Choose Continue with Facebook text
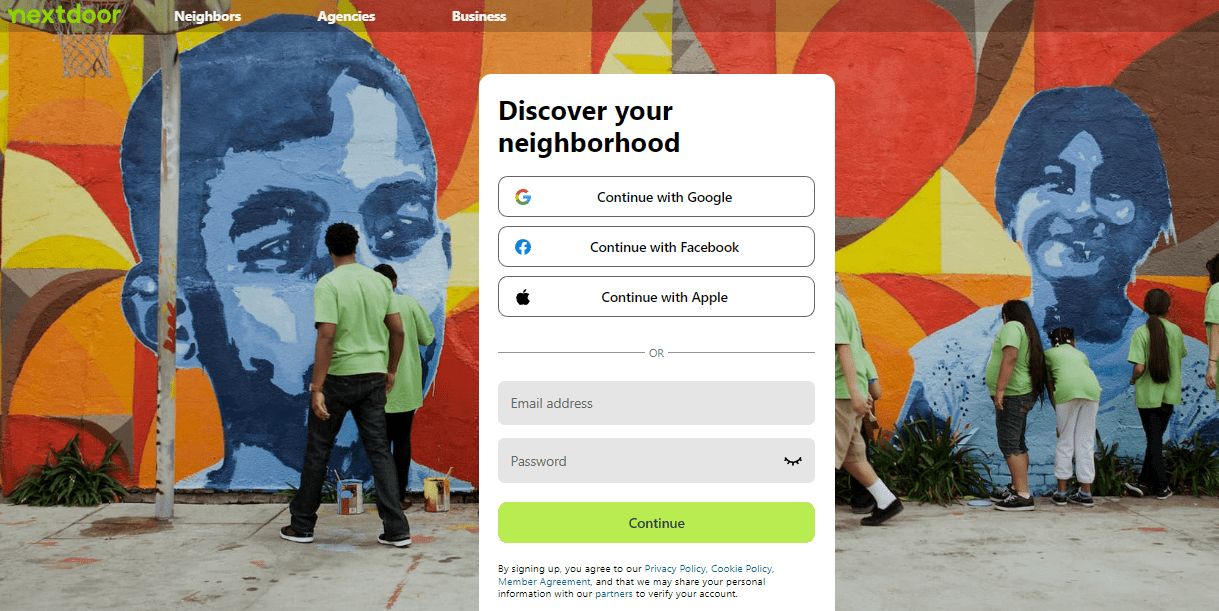Screen dimensions: 1219x611 coord(665,247)
